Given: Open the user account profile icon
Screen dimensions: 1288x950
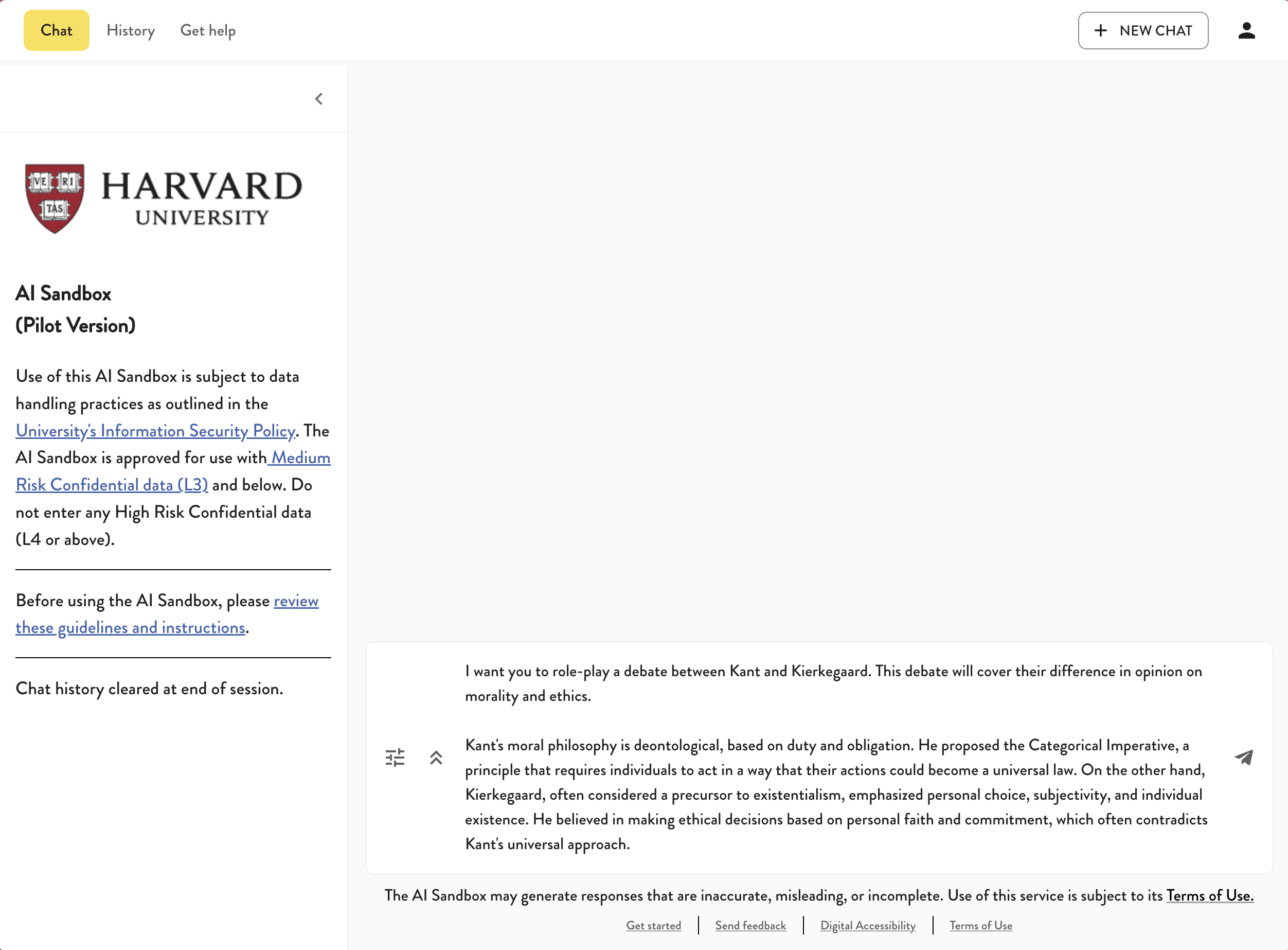Looking at the screenshot, I should point(1246,30).
